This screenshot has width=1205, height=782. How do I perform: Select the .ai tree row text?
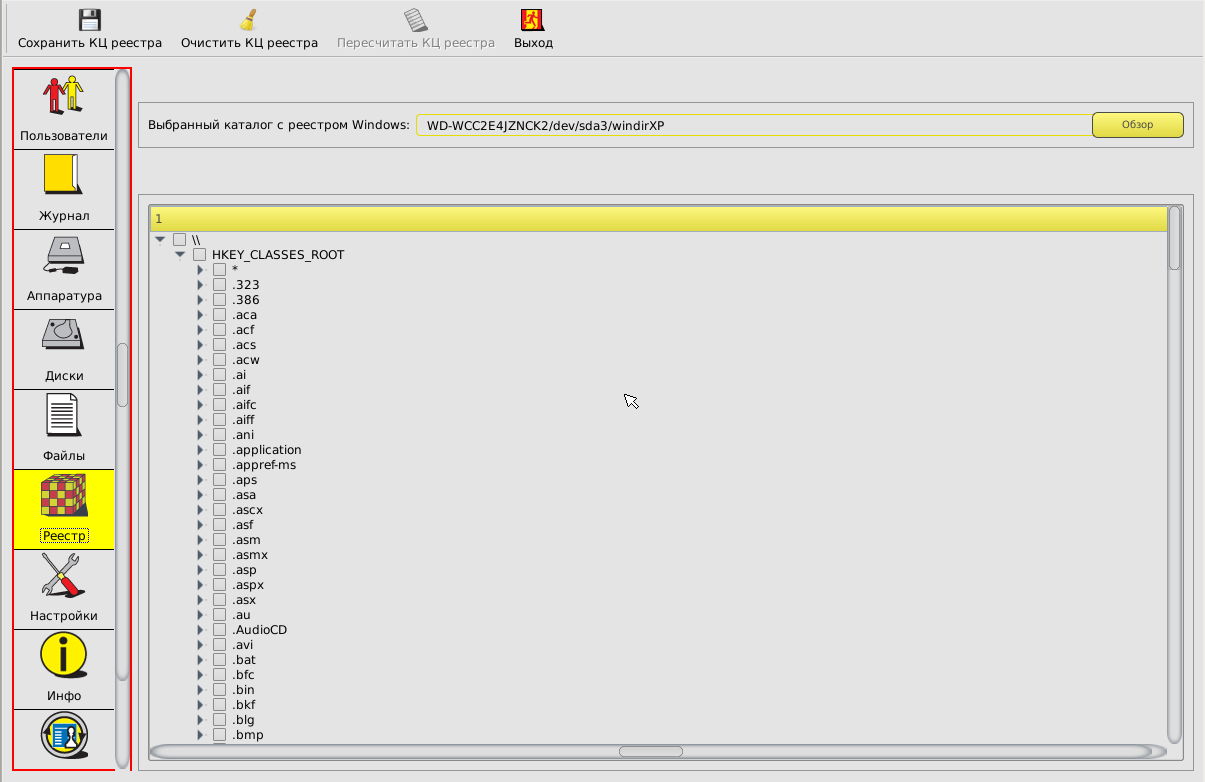tap(239, 375)
